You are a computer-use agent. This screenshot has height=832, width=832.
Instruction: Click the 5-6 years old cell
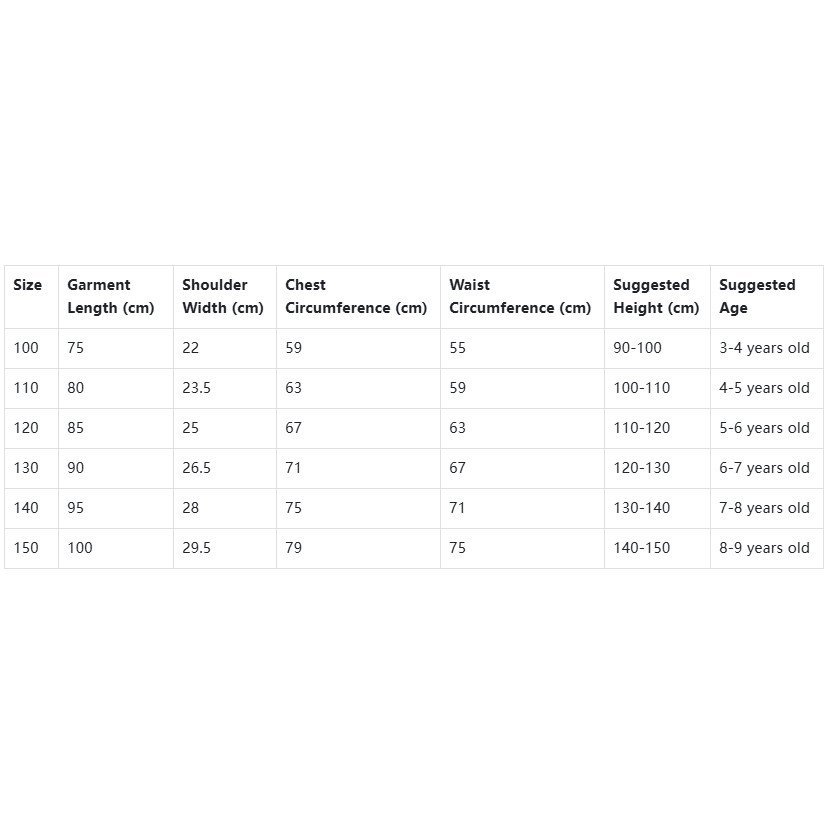coord(764,428)
